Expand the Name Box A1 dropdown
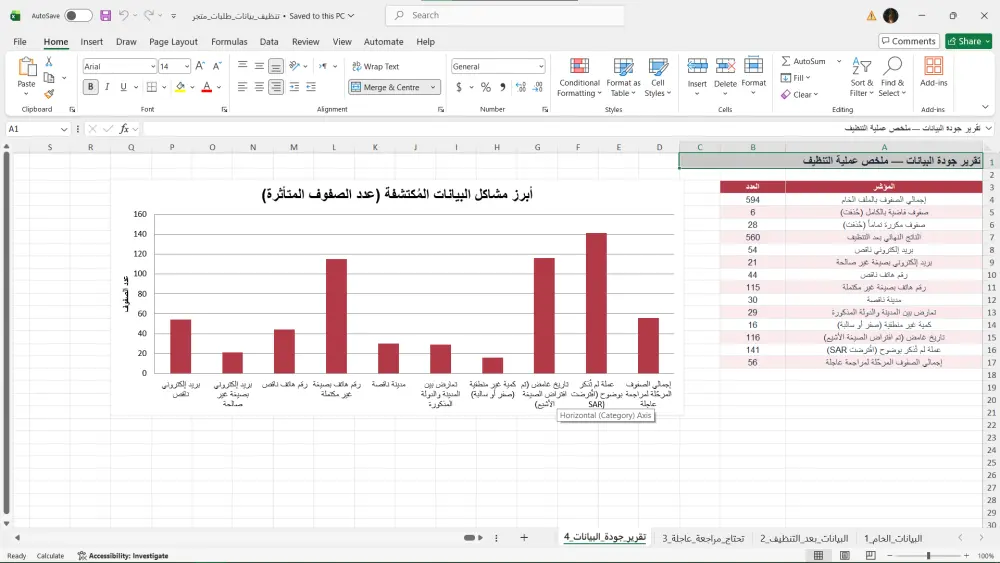The width and height of the screenshot is (1000, 563). [x=64, y=129]
